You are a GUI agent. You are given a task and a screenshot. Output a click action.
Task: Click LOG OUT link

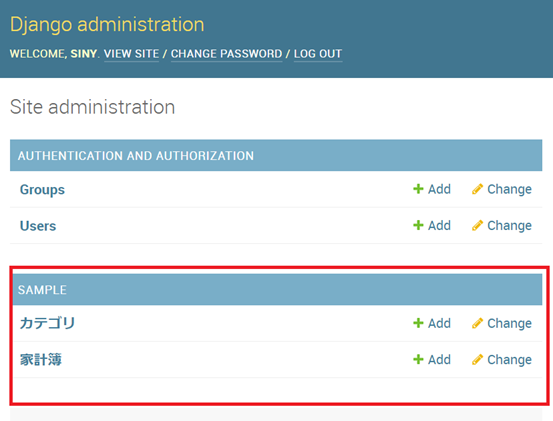(318, 54)
